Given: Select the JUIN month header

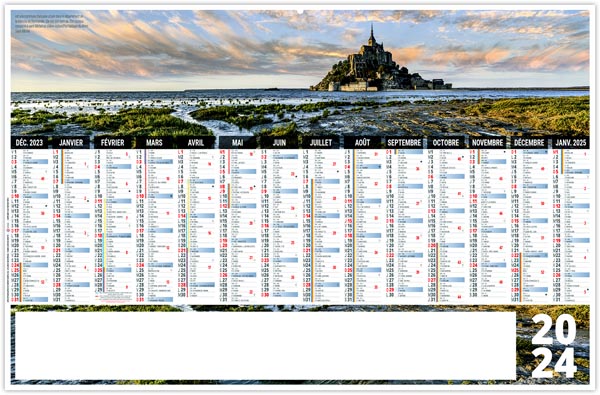Looking at the screenshot, I should click(x=279, y=143).
